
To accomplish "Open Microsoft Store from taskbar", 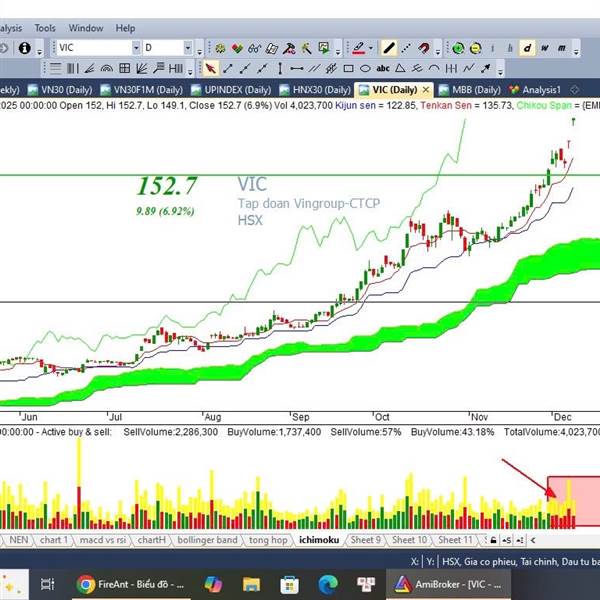I will pos(290,585).
